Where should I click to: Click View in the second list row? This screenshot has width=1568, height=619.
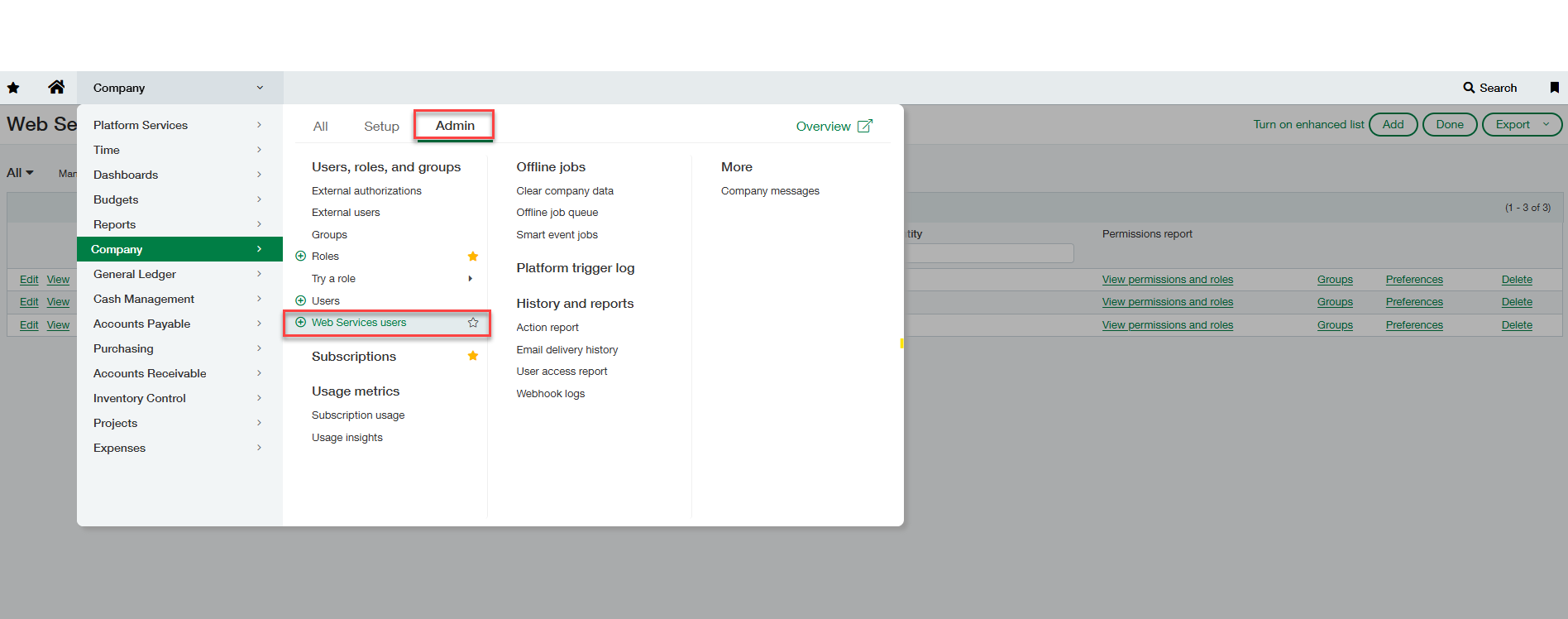pyautogui.click(x=58, y=302)
